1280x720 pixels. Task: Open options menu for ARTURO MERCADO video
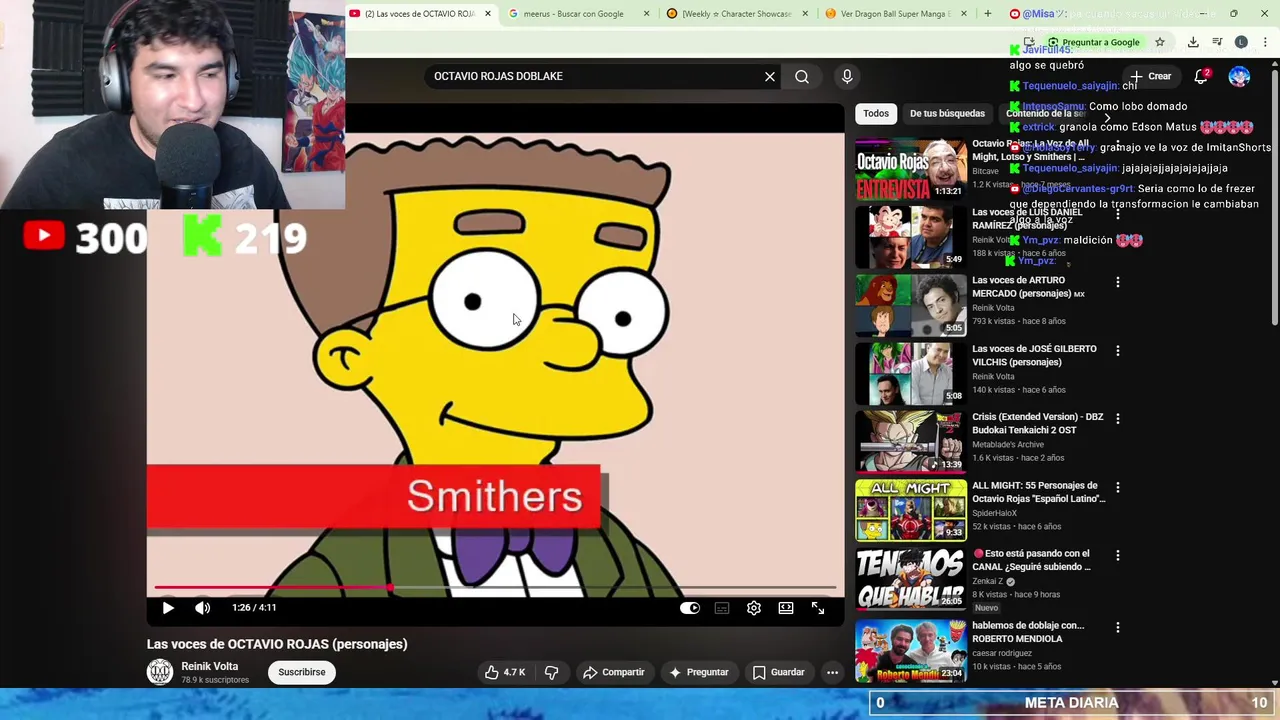1118,282
